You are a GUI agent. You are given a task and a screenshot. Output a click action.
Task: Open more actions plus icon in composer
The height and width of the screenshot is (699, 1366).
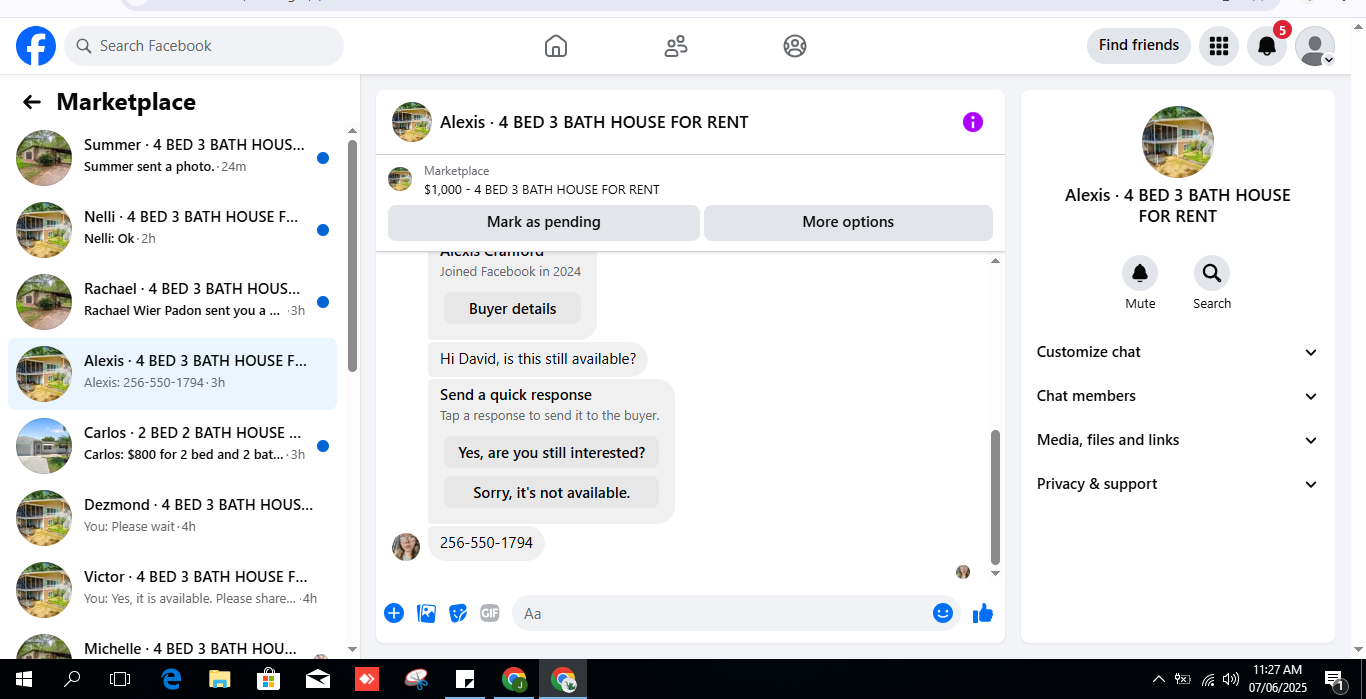point(394,613)
